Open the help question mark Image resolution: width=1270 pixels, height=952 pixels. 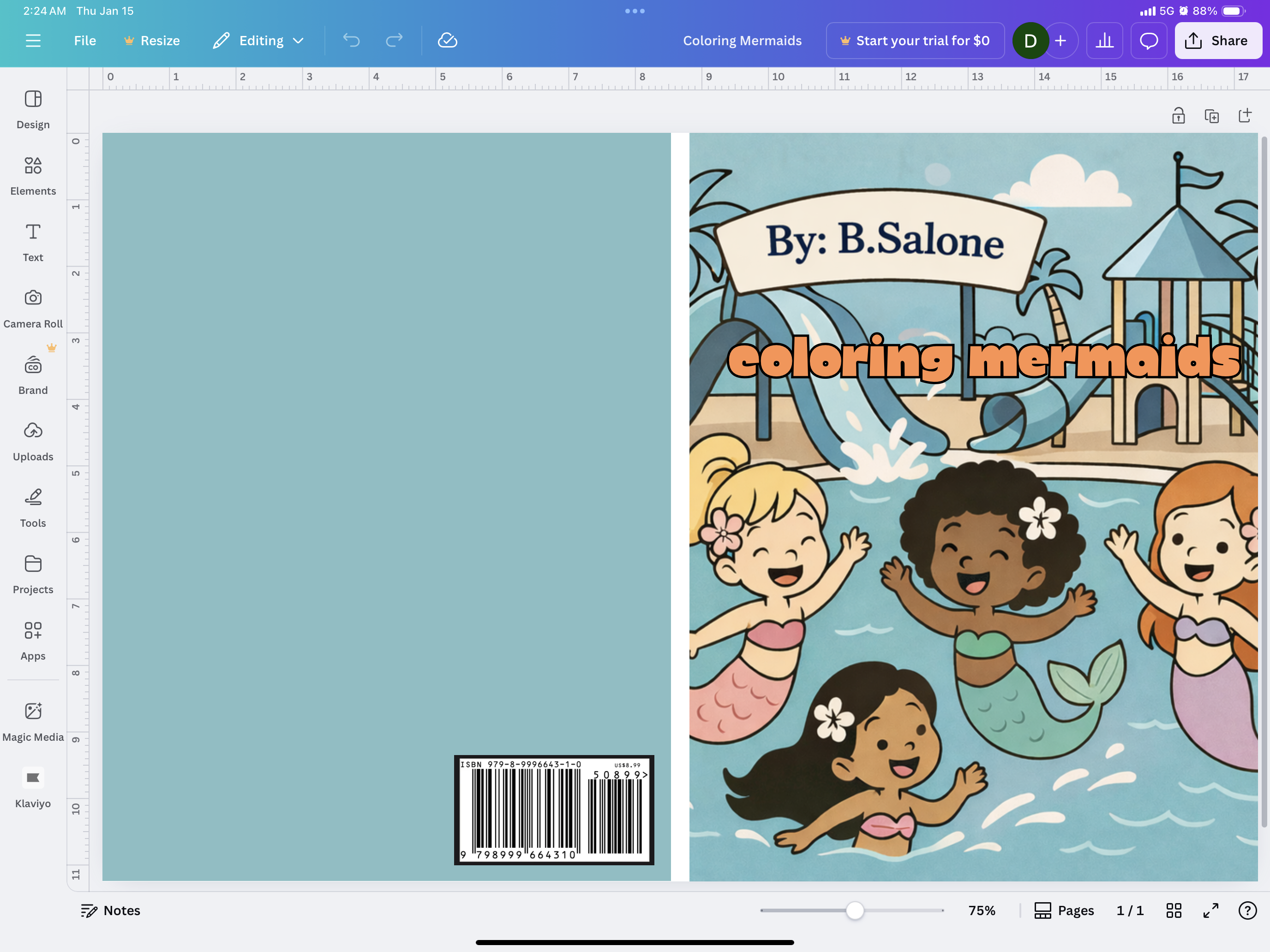[x=1247, y=910]
